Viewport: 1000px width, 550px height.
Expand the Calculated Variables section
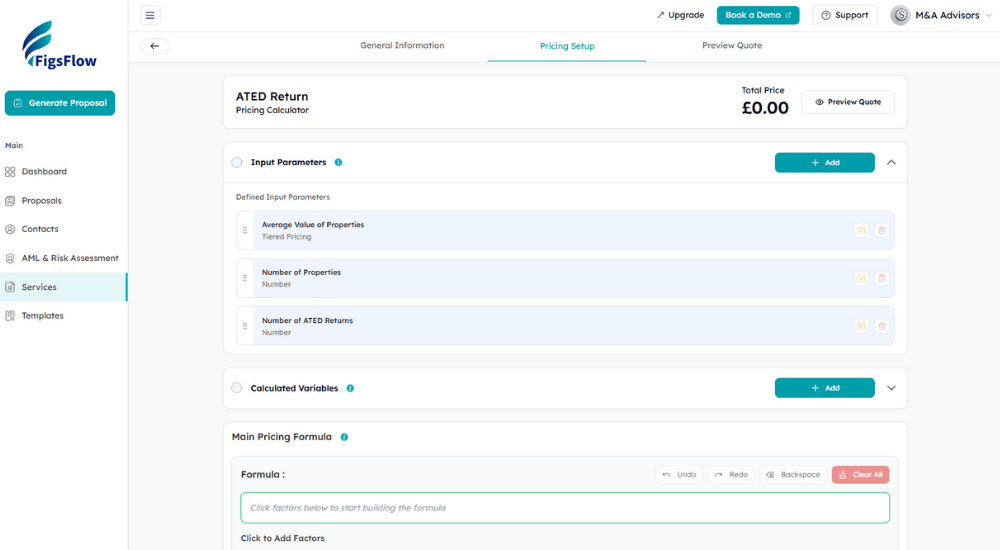(891, 388)
